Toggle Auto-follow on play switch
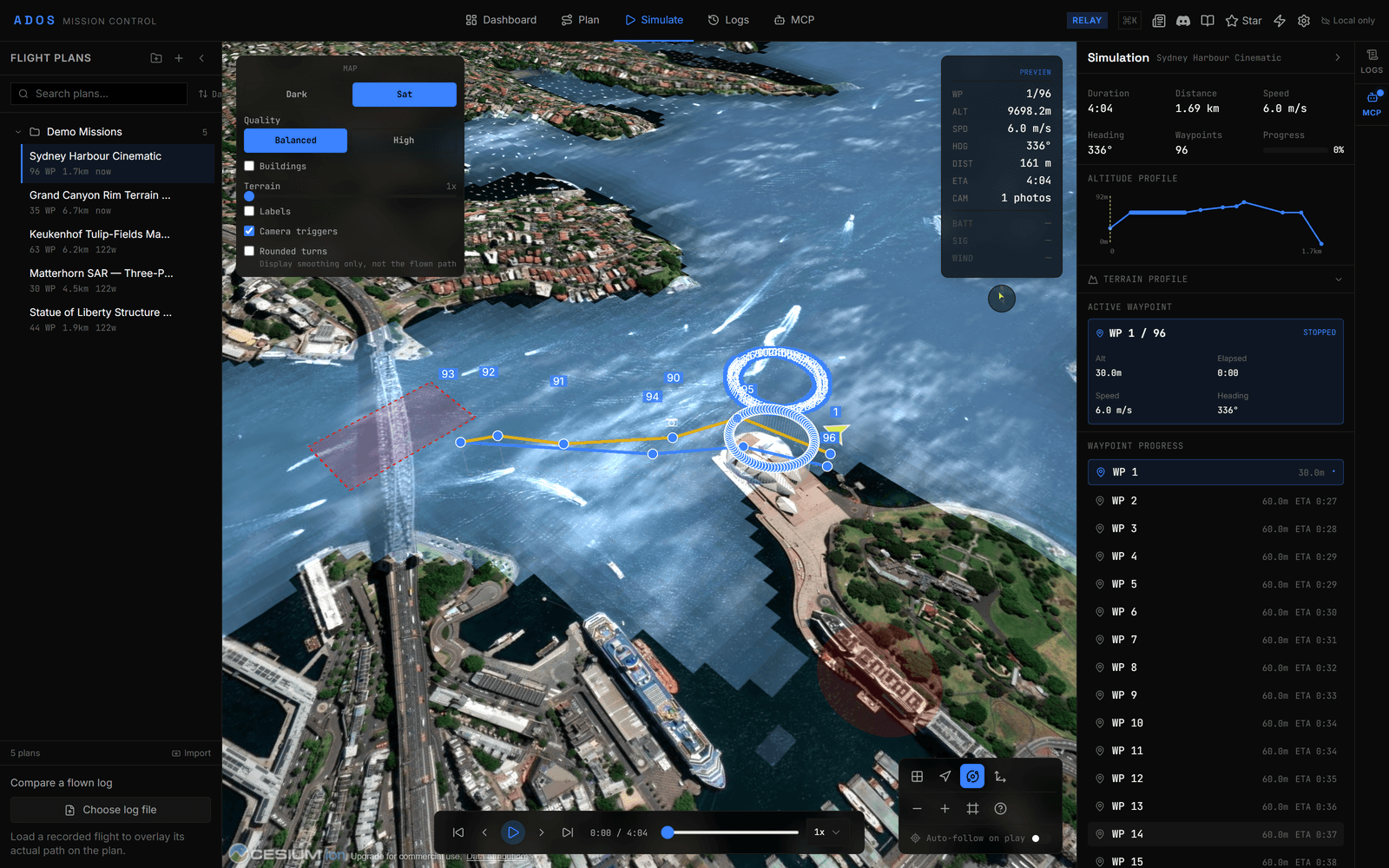 pos(1040,838)
